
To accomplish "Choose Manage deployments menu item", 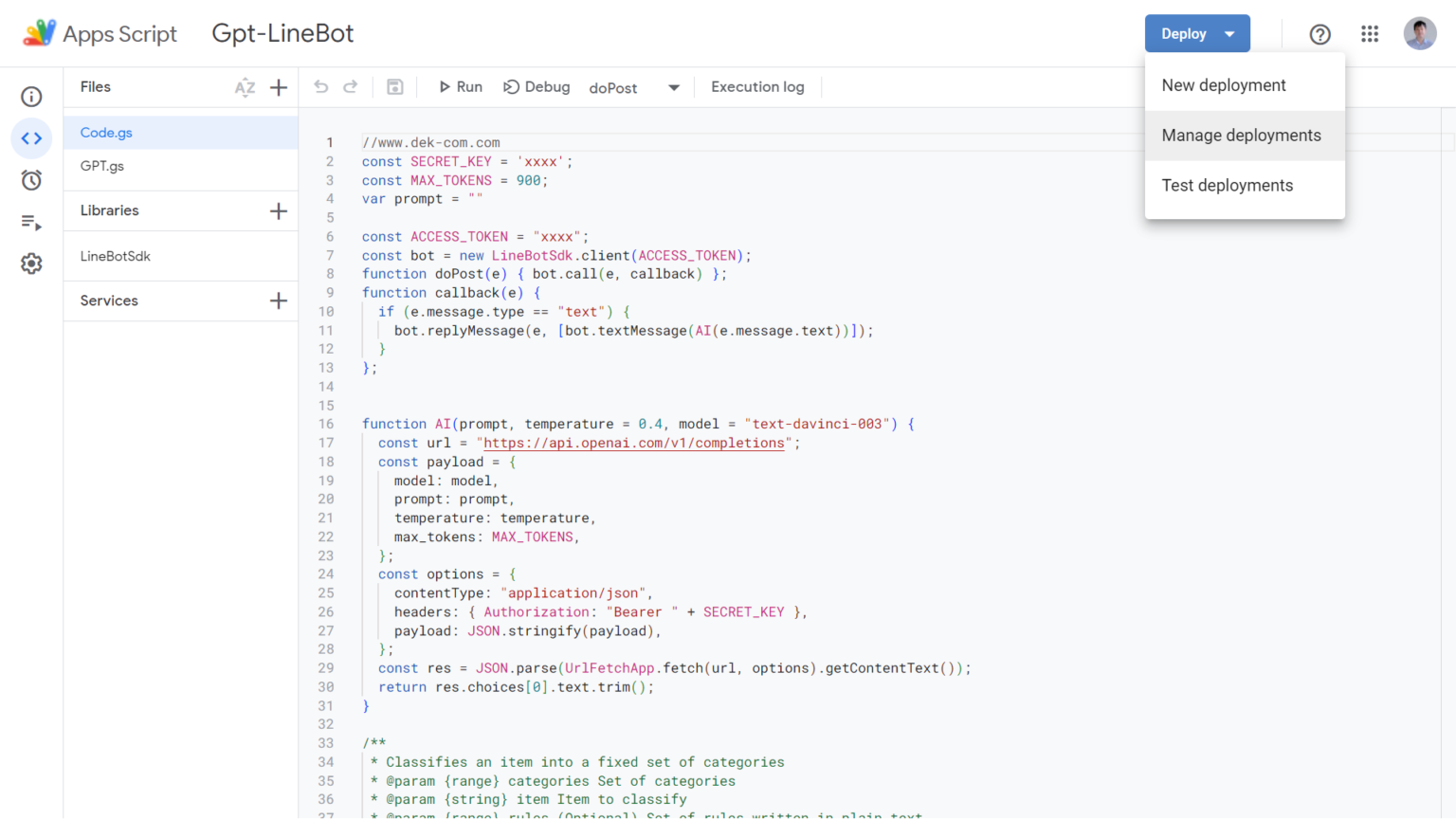I will [x=1245, y=136].
